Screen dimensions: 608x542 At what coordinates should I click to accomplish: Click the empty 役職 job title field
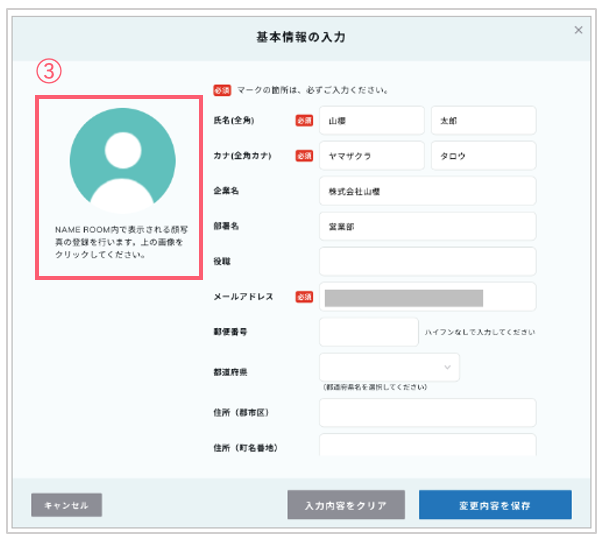pyautogui.click(x=428, y=262)
